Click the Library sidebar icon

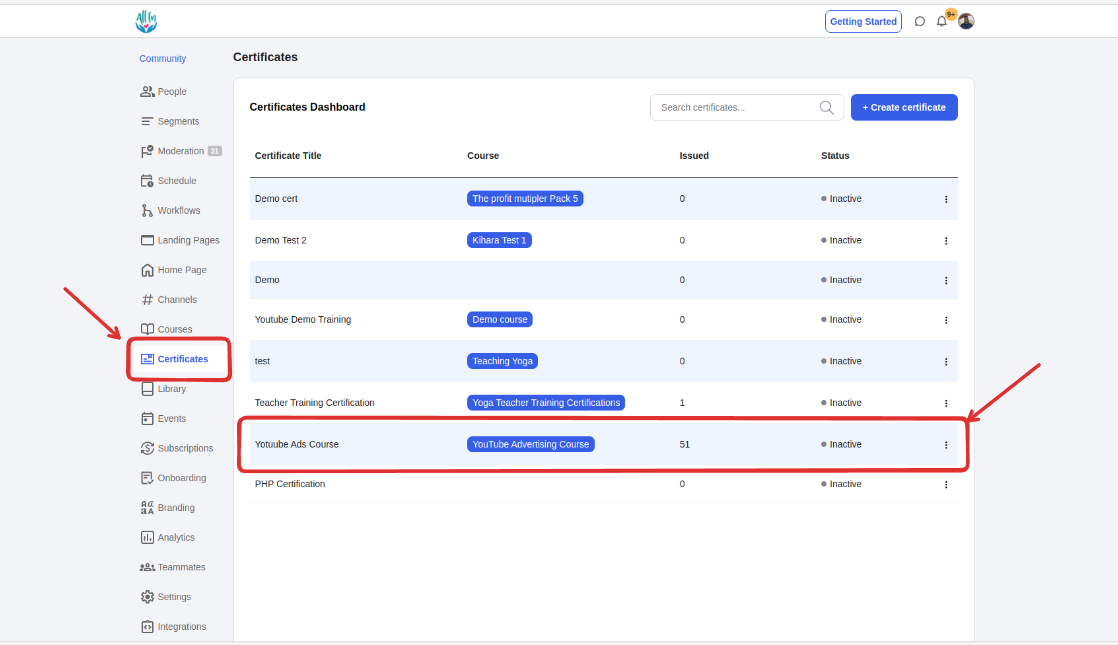[x=147, y=388]
